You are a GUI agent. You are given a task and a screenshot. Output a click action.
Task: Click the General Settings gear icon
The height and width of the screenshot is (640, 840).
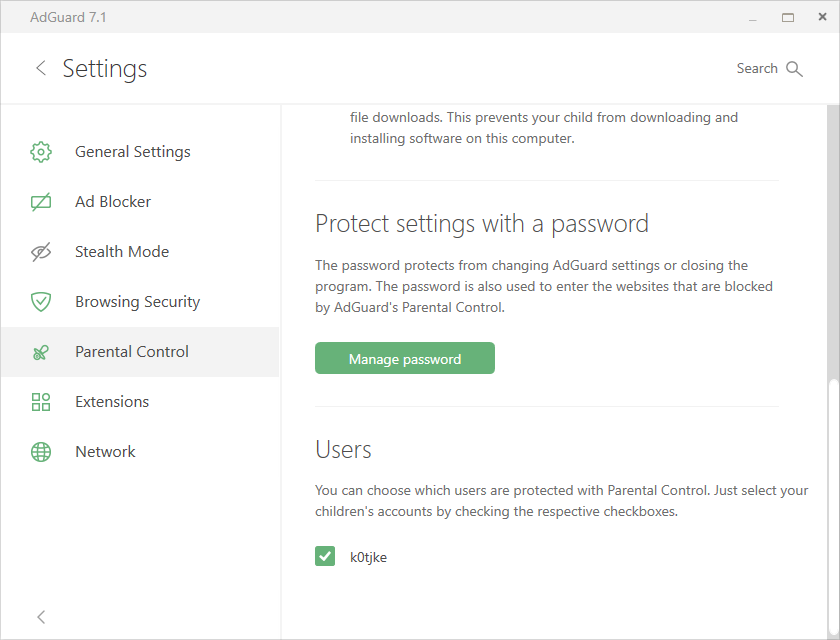[x=41, y=152]
